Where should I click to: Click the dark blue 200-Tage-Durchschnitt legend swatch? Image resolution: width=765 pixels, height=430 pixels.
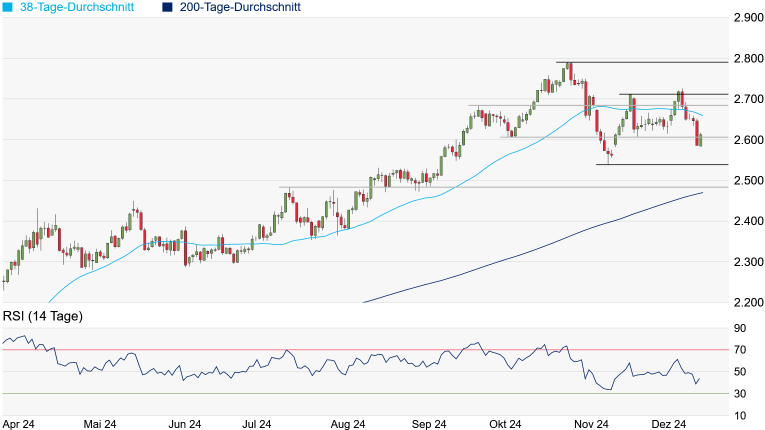(166, 7)
